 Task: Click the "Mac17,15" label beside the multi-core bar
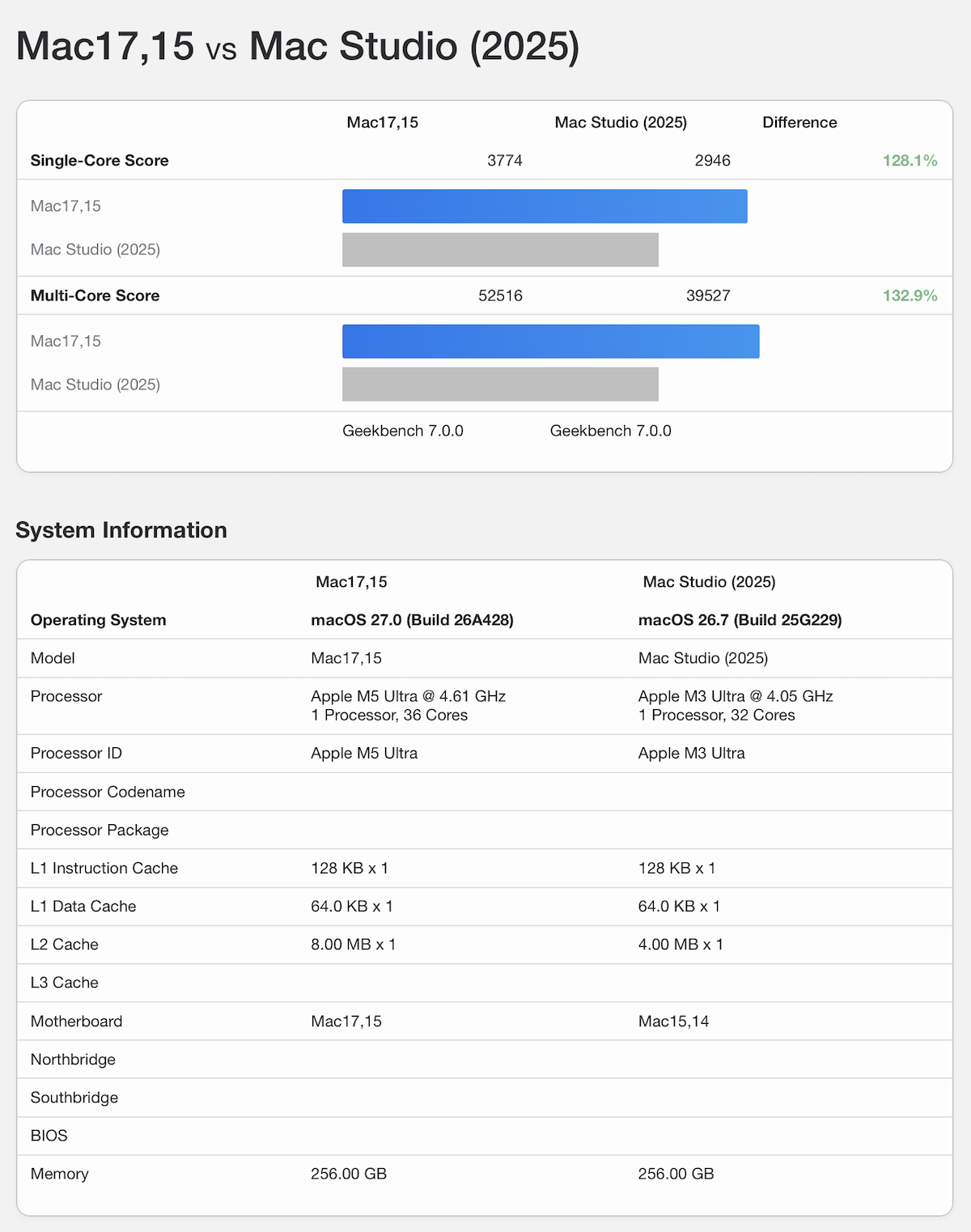(66, 341)
